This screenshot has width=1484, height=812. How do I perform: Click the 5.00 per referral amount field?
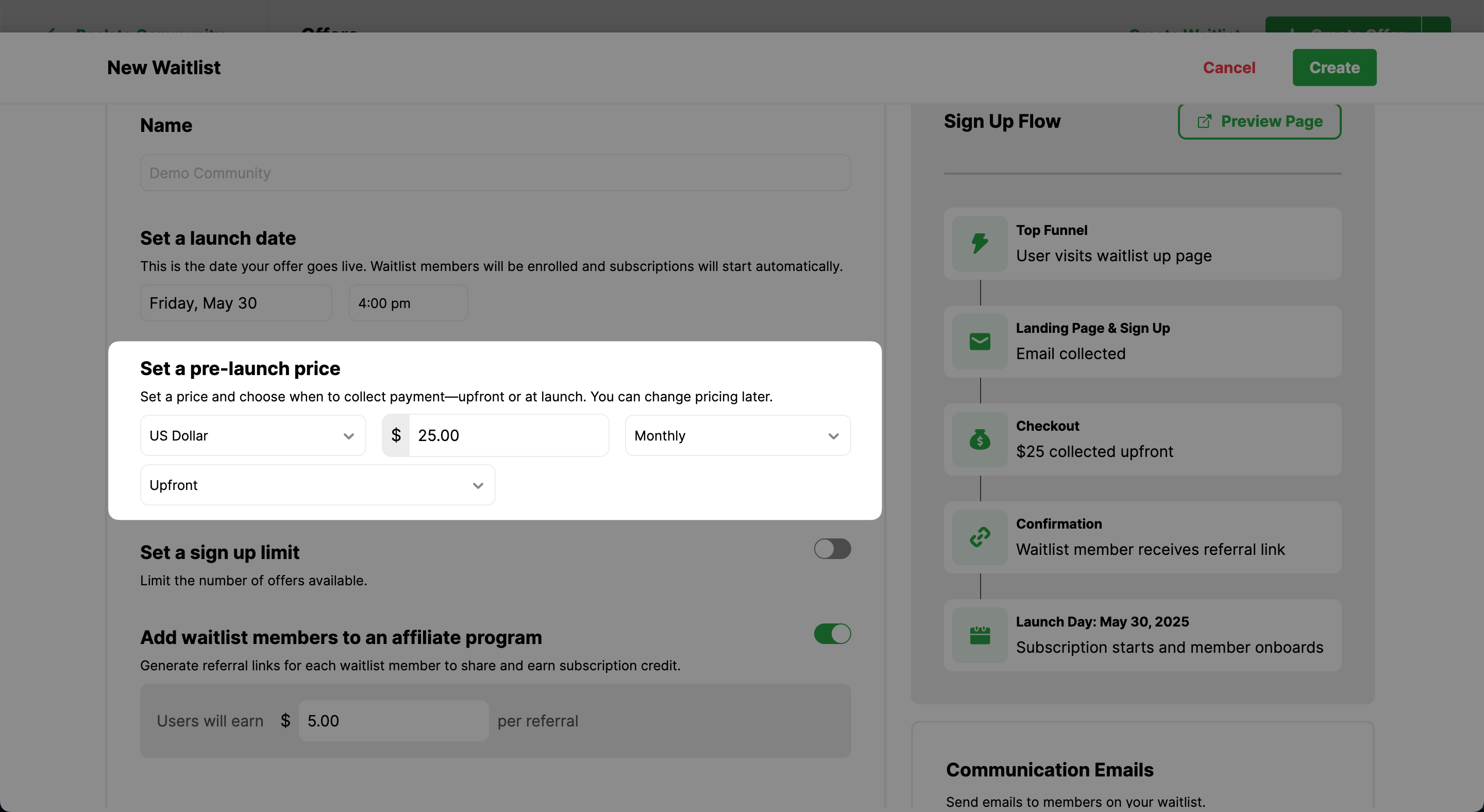pyautogui.click(x=393, y=720)
